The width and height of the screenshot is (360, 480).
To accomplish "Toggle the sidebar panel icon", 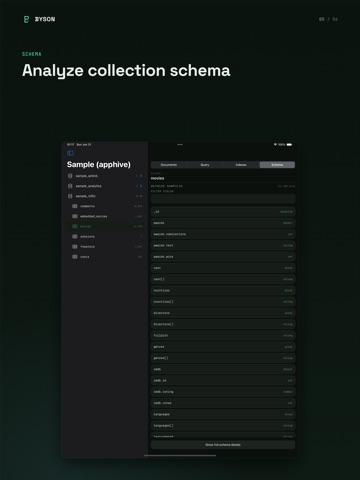I will tap(70, 153).
